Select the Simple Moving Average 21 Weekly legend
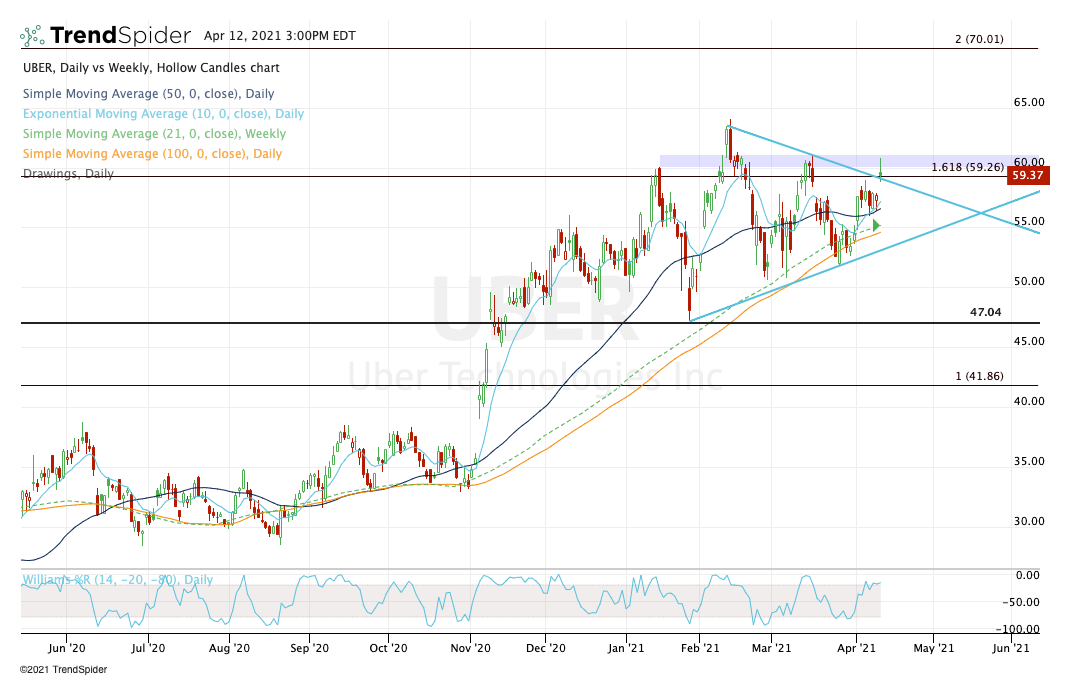 154,134
